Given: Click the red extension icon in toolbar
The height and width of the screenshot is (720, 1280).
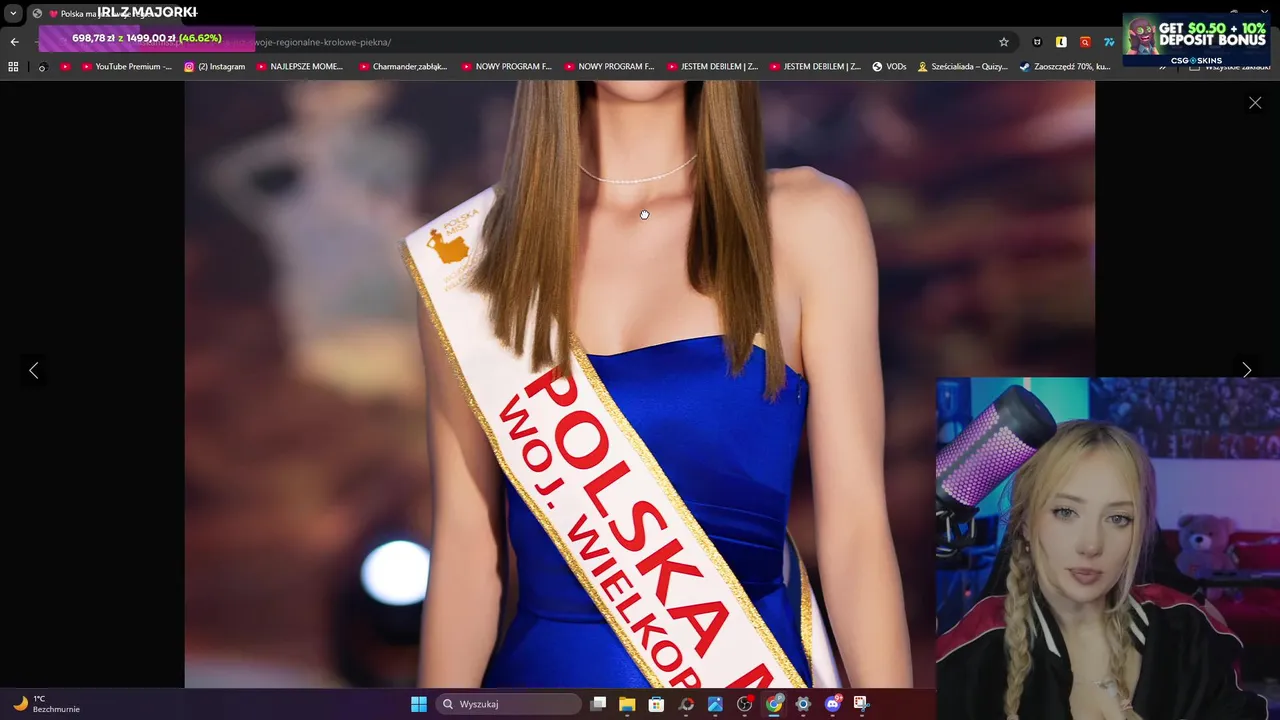Looking at the screenshot, I should [x=1085, y=42].
